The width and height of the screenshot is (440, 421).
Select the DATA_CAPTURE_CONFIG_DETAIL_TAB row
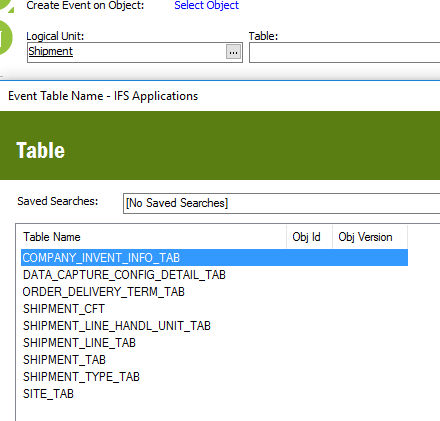point(214,275)
